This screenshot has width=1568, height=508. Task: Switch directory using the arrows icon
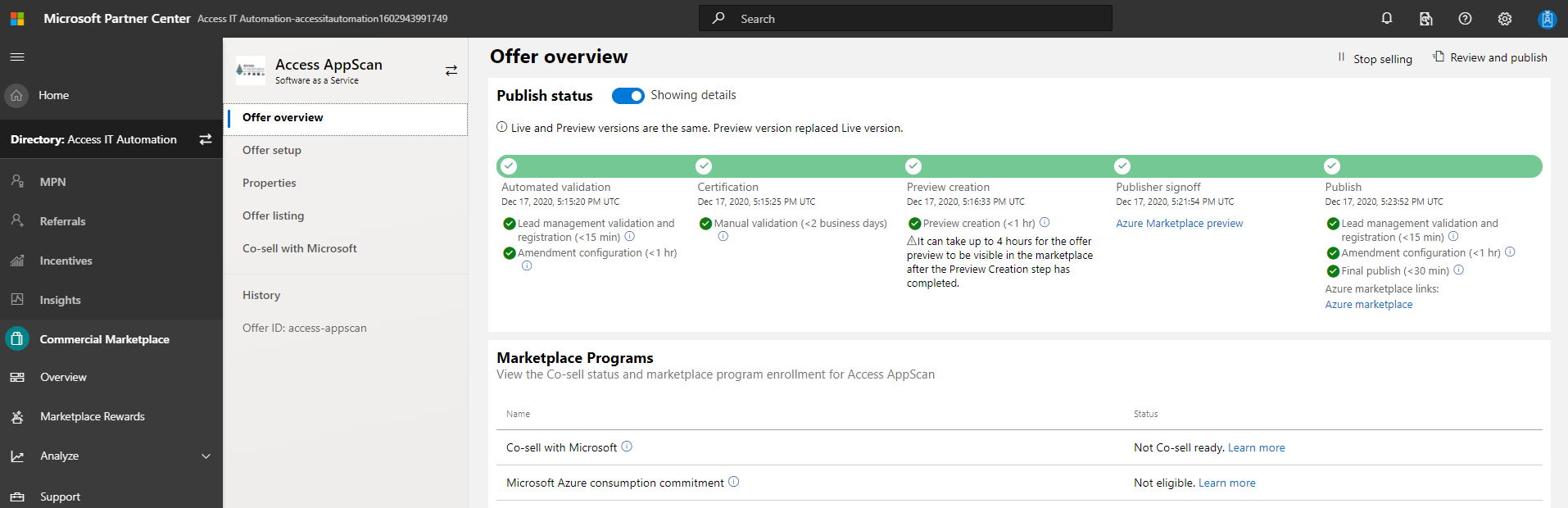pos(206,139)
